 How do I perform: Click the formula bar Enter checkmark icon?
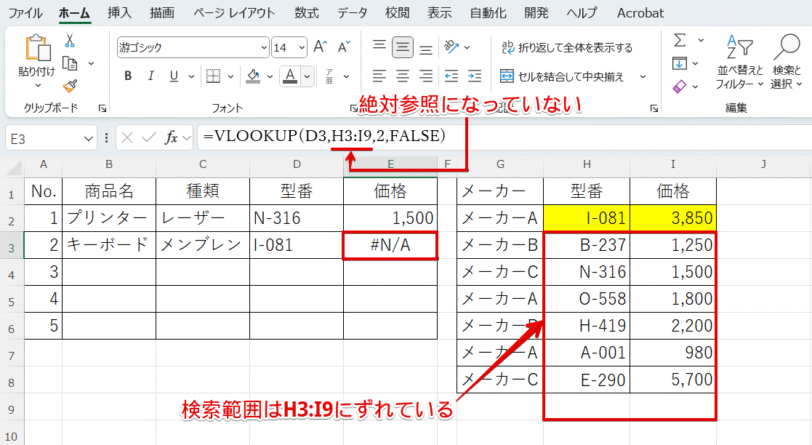[x=149, y=138]
